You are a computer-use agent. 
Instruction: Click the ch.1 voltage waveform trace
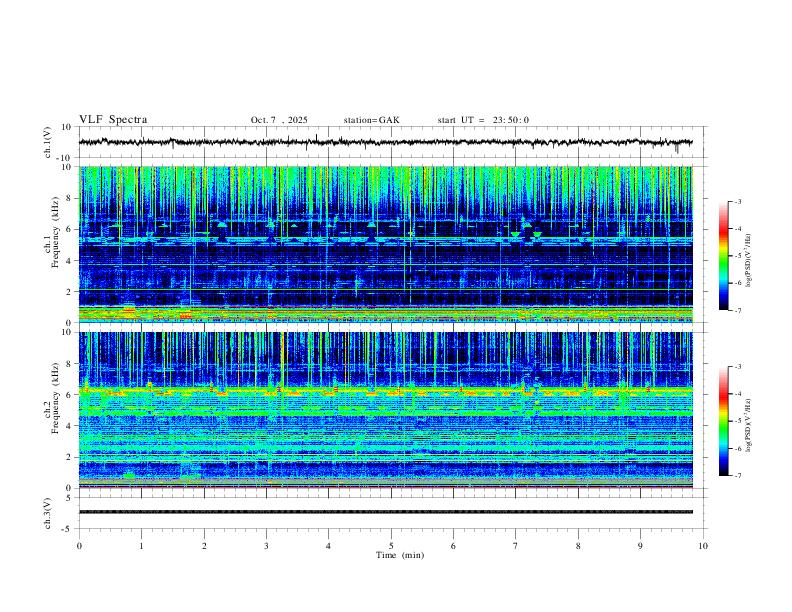pos(386,142)
